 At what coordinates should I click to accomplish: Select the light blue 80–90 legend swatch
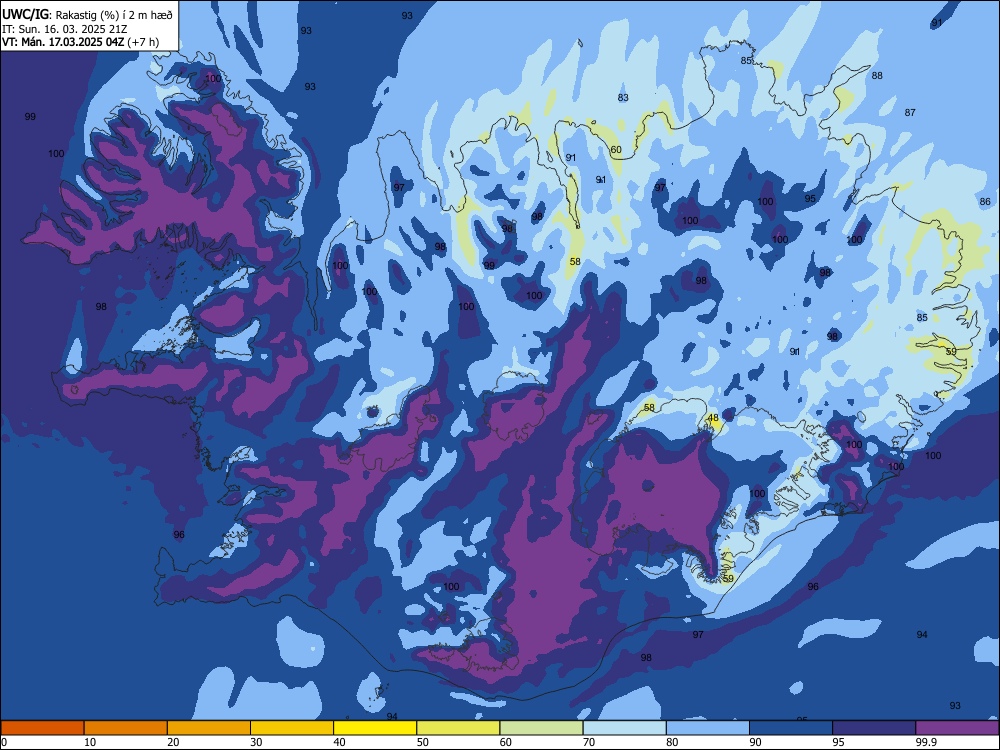[708, 728]
